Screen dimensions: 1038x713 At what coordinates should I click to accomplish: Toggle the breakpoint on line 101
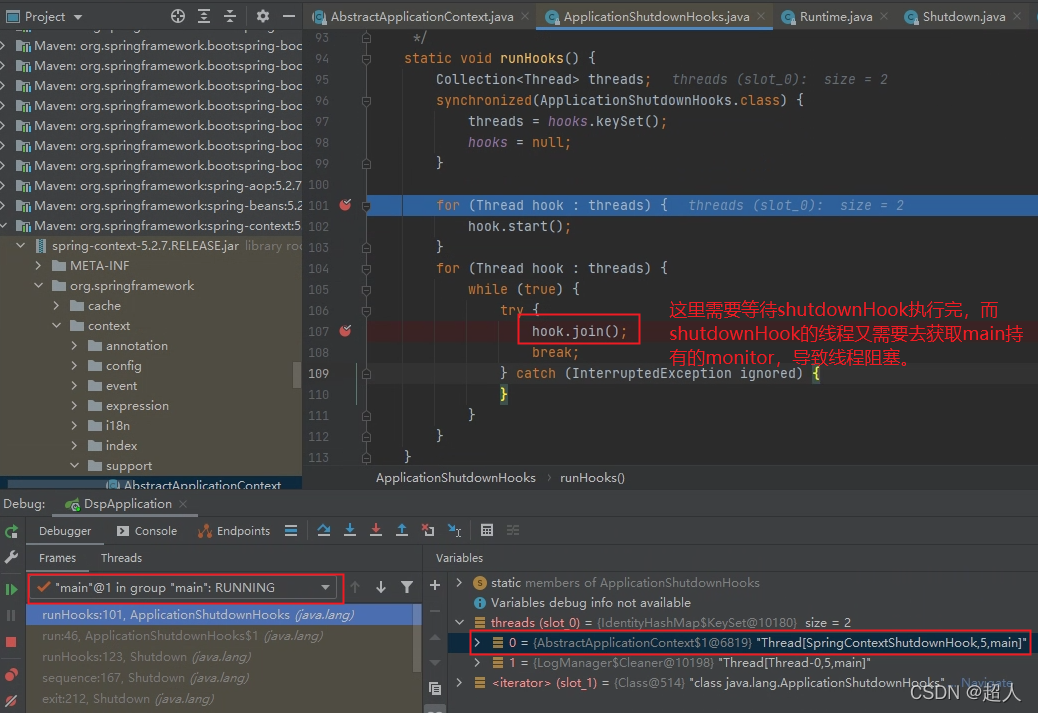point(346,205)
